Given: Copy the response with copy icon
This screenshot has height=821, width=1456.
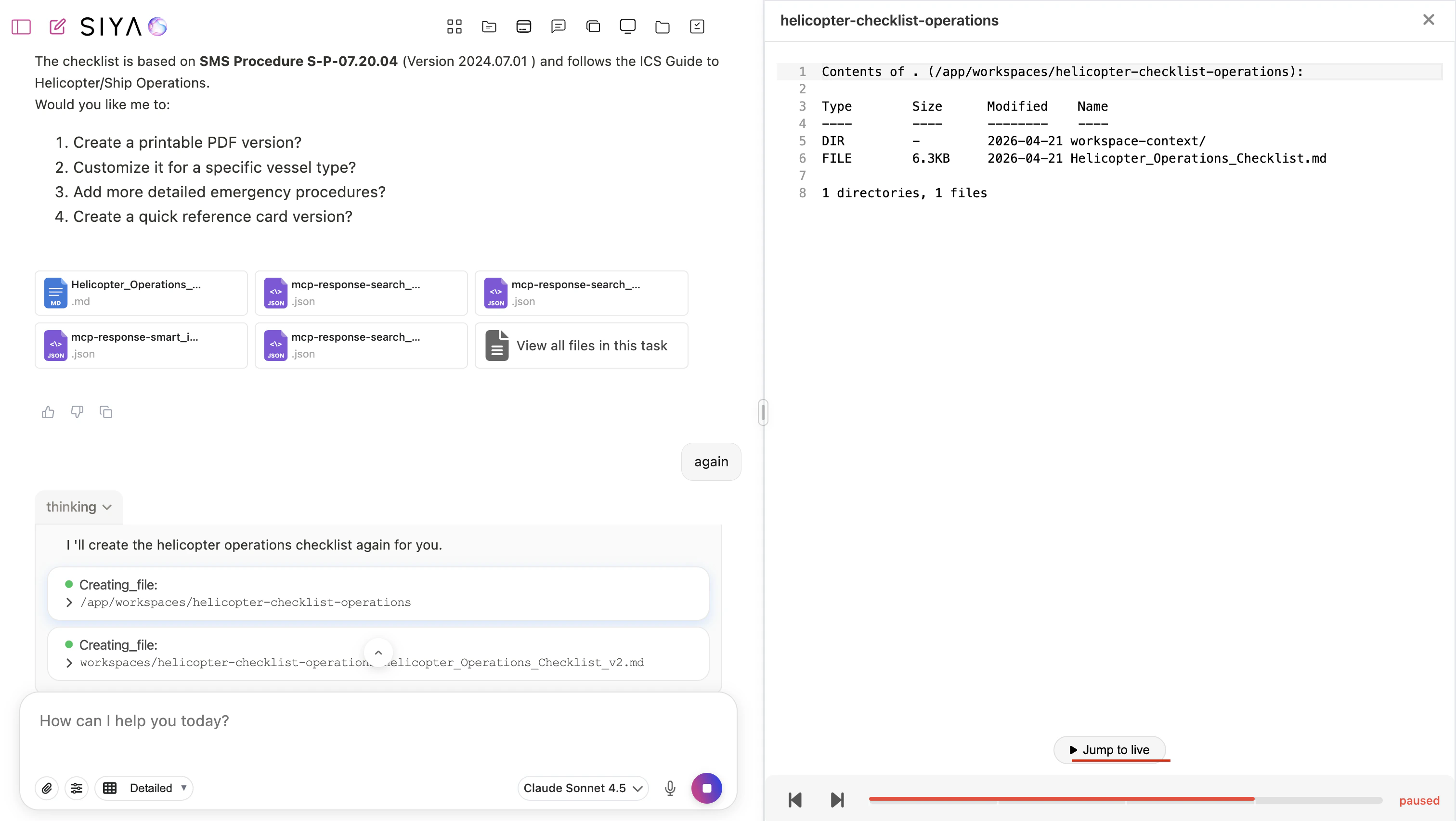Looking at the screenshot, I should click(x=106, y=412).
